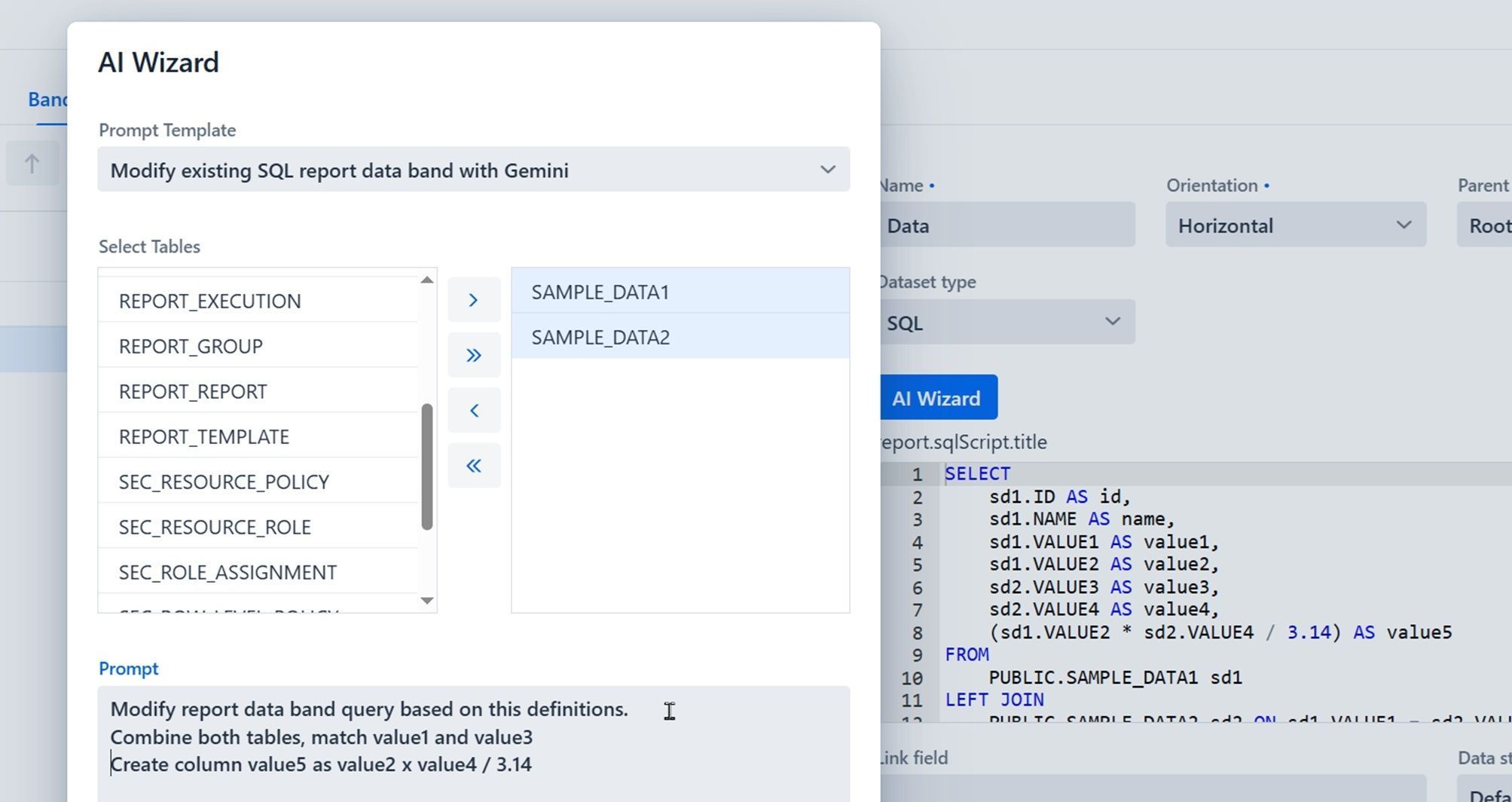Switch to the Bands tab
The width and height of the screenshot is (1512, 802).
(x=47, y=99)
